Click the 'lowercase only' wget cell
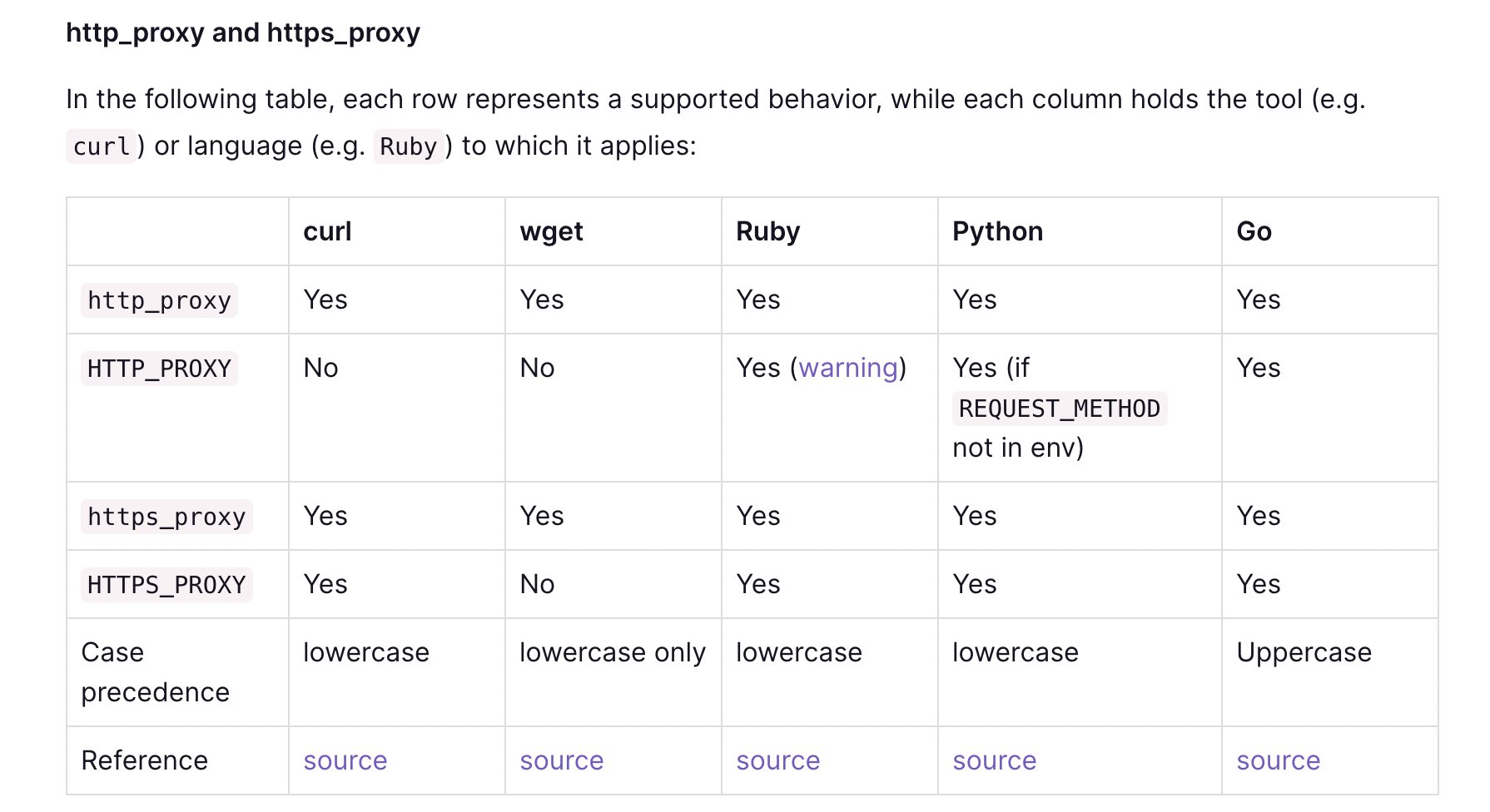Viewport: 1490px width, 812px height. pos(612,652)
